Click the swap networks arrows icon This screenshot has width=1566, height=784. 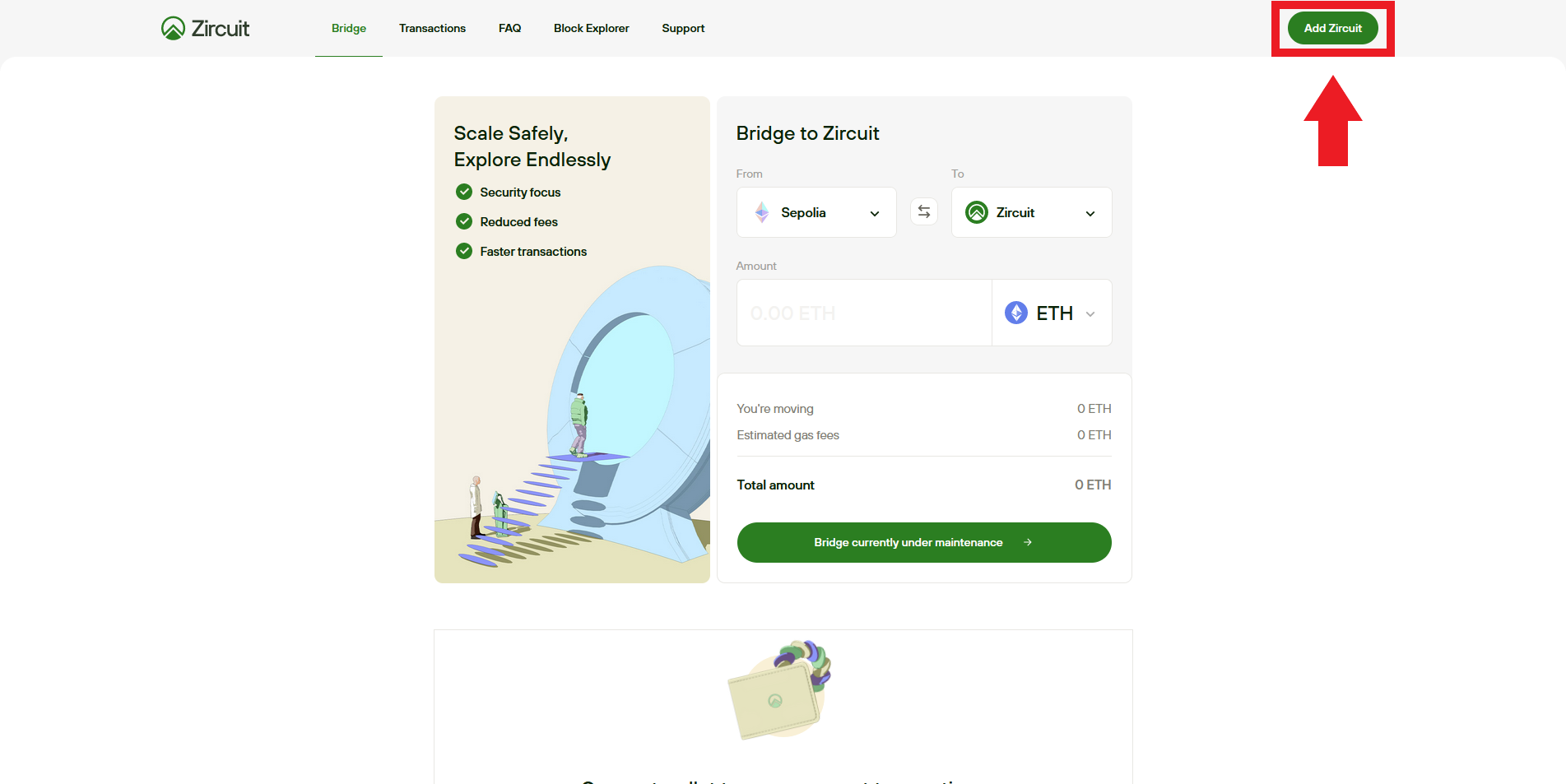(924, 212)
